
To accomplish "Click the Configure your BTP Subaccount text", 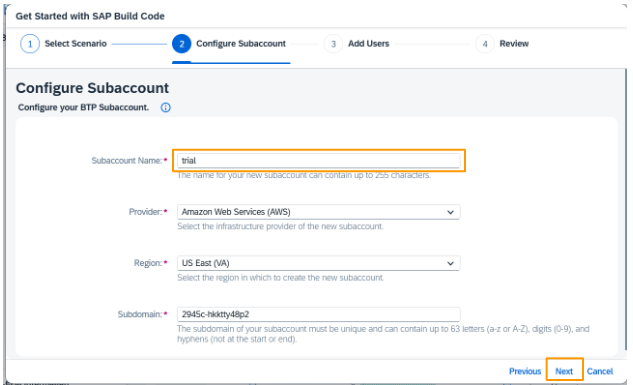I will coord(84,107).
